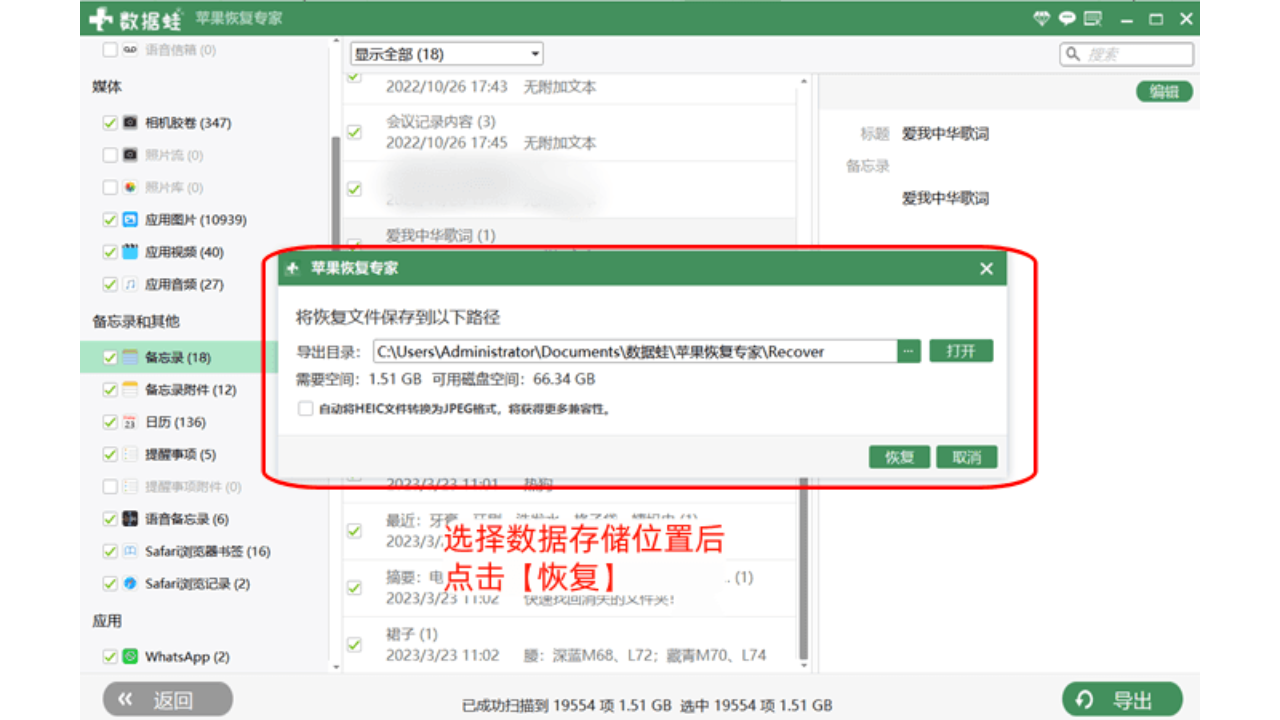The width and height of the screenshot is (1280, 720).
Task: Click the browse button beside export path
Action: (908, 351)
